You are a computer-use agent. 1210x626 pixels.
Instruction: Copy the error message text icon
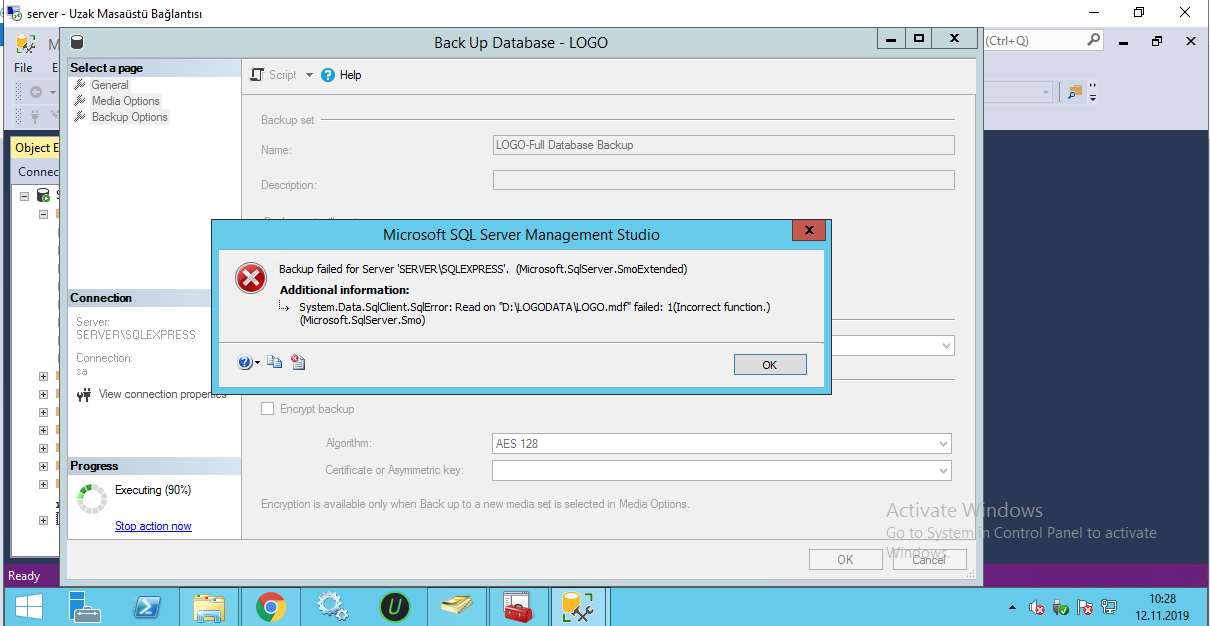click(x=274, y=362)
